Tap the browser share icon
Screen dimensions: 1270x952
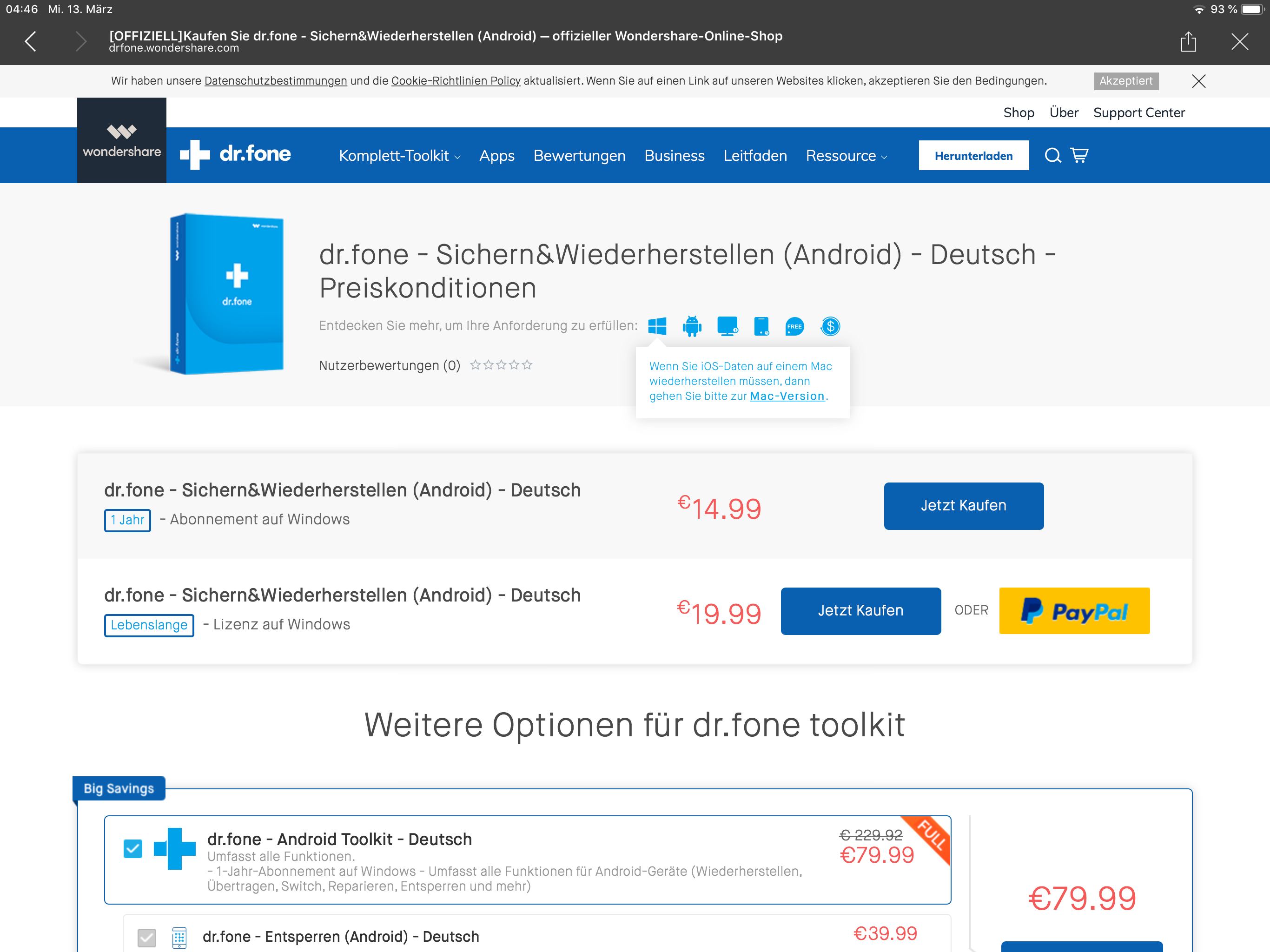point(1189,41)
